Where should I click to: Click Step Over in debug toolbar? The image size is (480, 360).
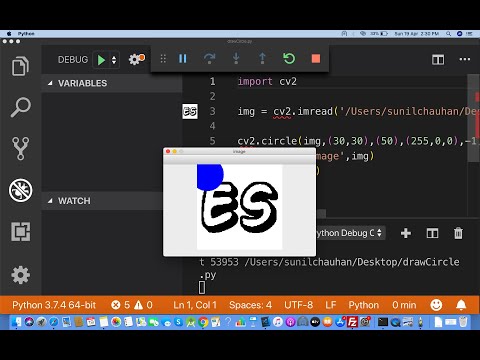click(209, 59)
